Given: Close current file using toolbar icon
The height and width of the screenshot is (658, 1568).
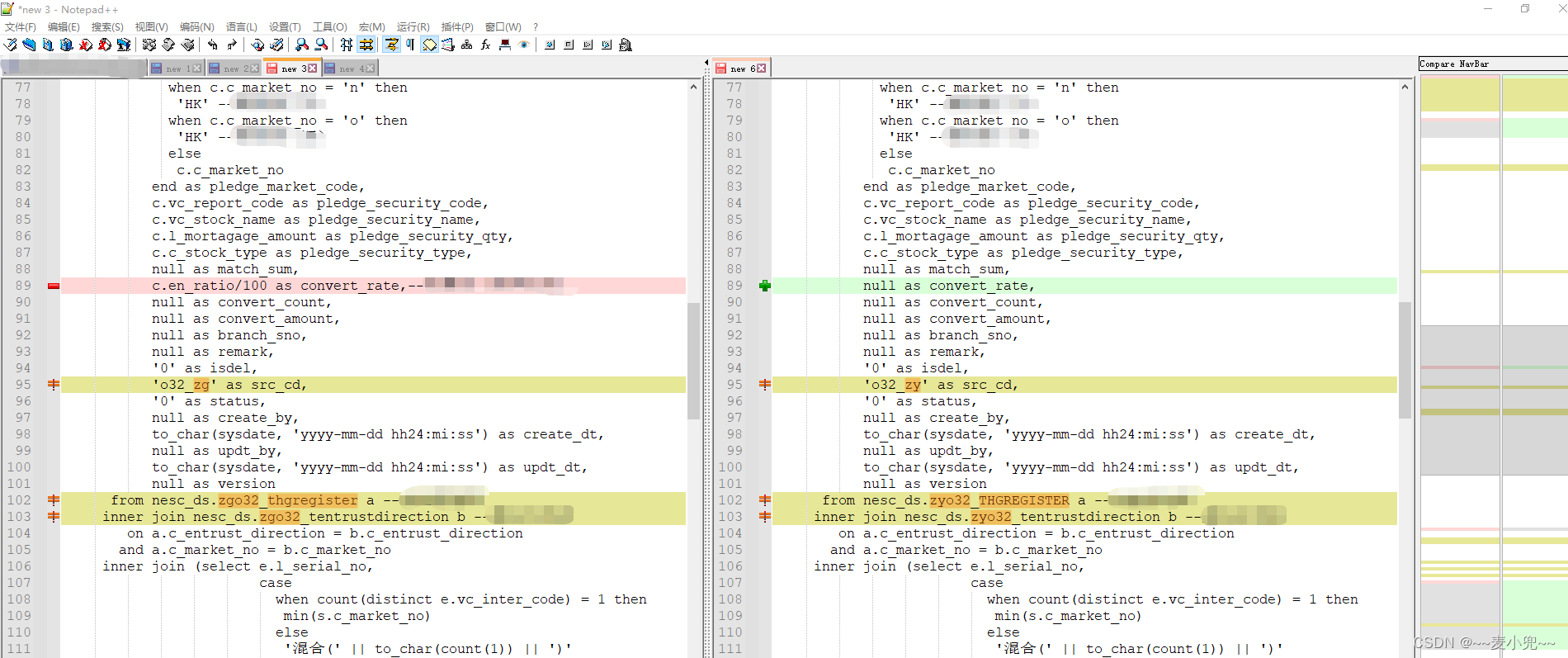Looking at the screenshot, I should (x=85, y=45).
